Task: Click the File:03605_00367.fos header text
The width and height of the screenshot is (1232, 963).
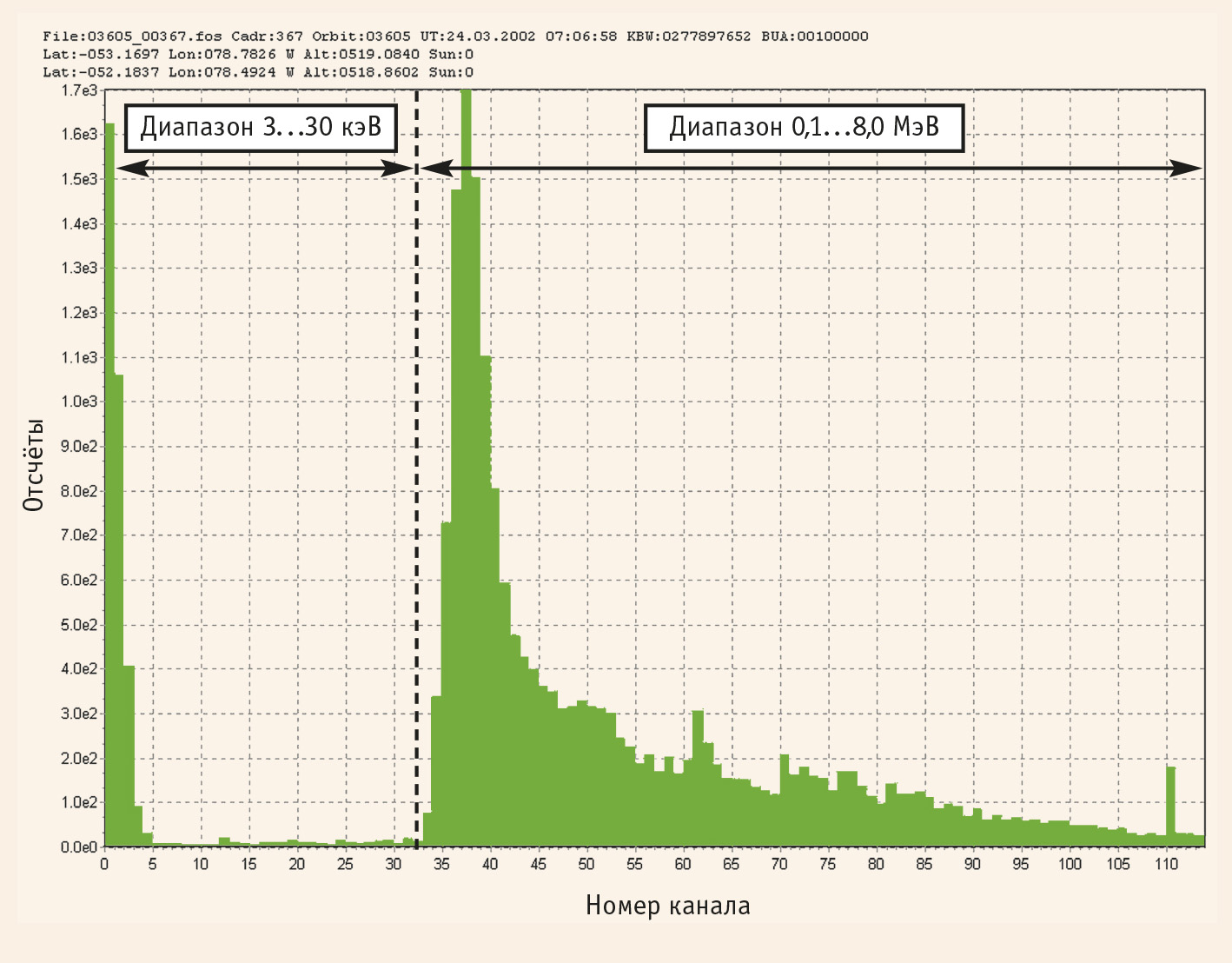Action: tap(132, 37)
